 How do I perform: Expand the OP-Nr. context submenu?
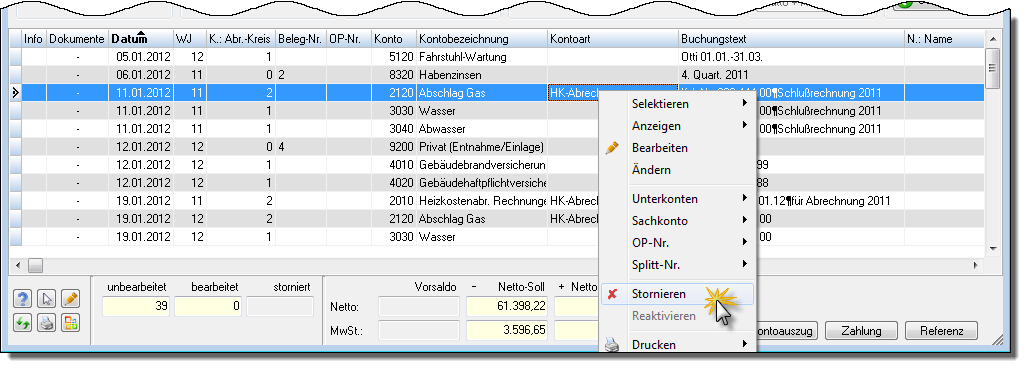click(677, 243)
